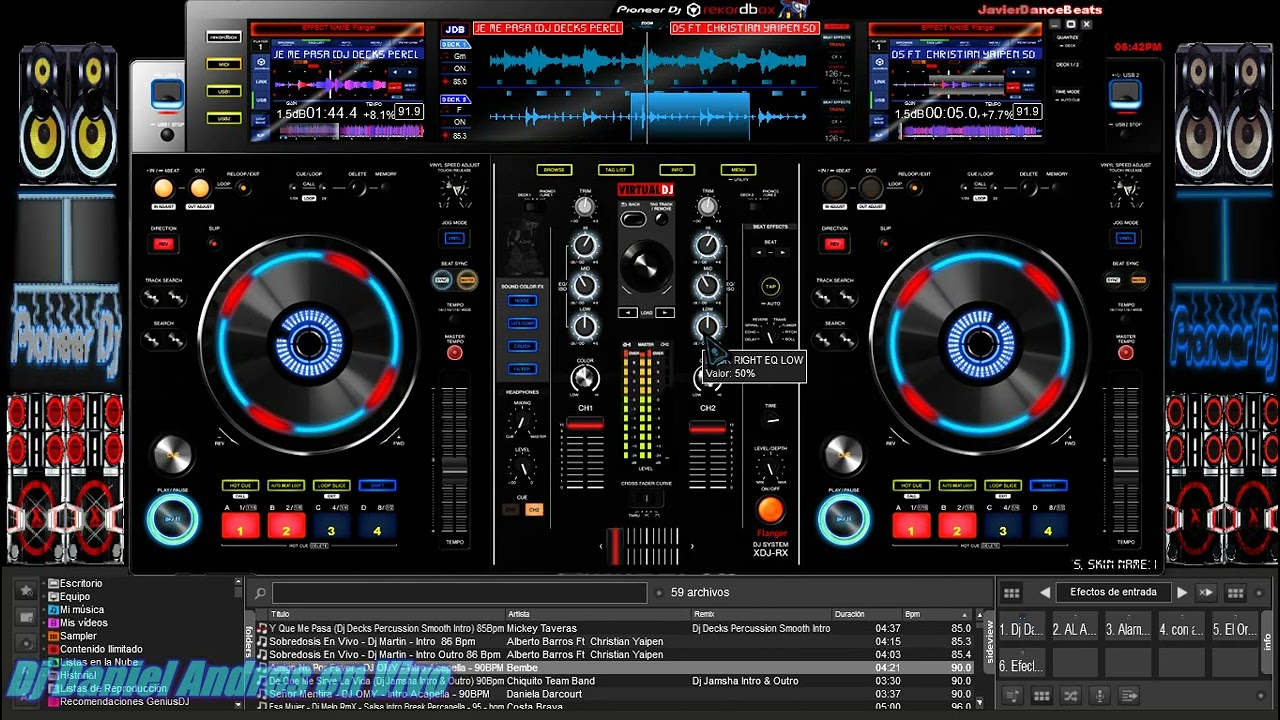This screenshot has width=1280, height=720.
Task: Go to previous effects bank arrow
Action: click(1045, 592)
